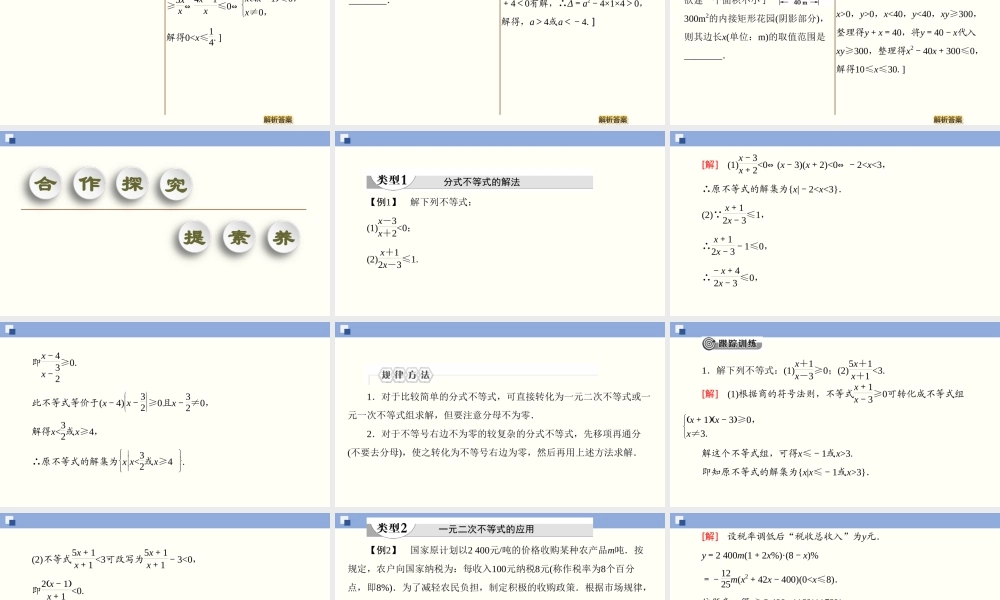Select the 素 badge icon
Image resolution: width=1000 pixels, height=600 pixels.
pyautogui.click(x=236, y=238)
